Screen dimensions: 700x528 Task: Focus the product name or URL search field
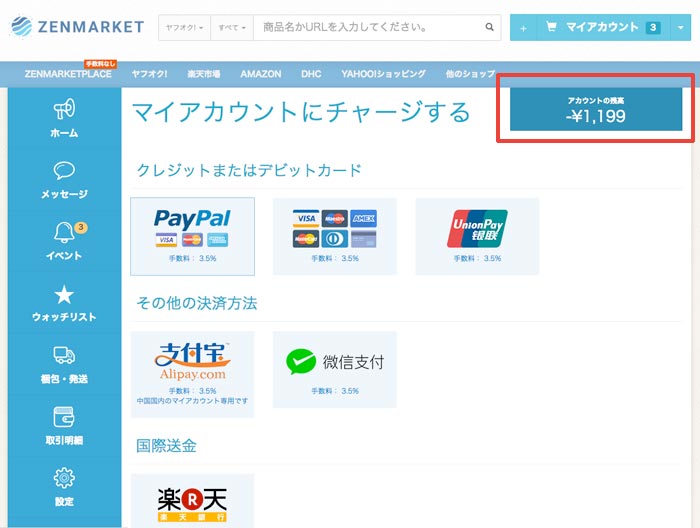coord(368,28)
